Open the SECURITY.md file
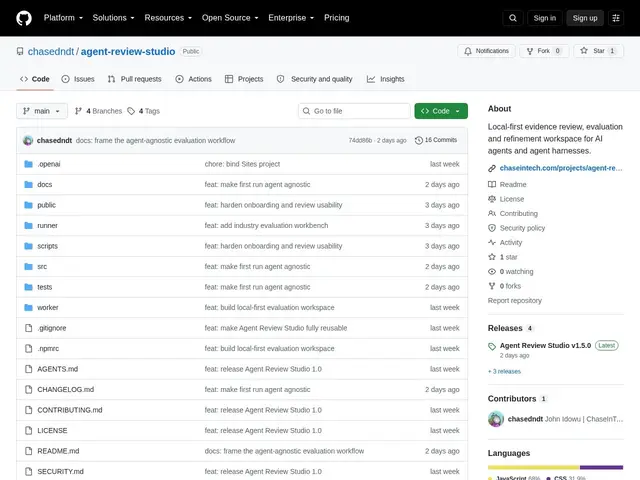Screen dimensions: 640x480 [60, 471]
